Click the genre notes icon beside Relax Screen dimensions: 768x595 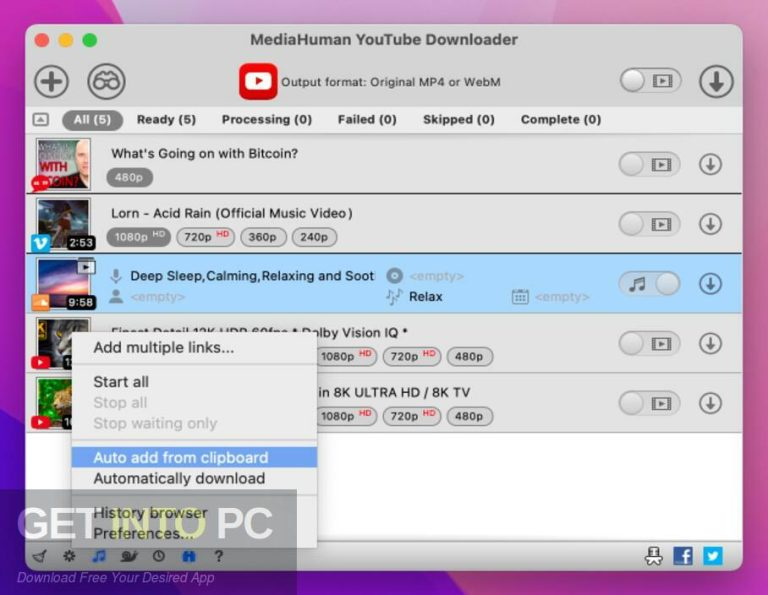coord(394,296)
